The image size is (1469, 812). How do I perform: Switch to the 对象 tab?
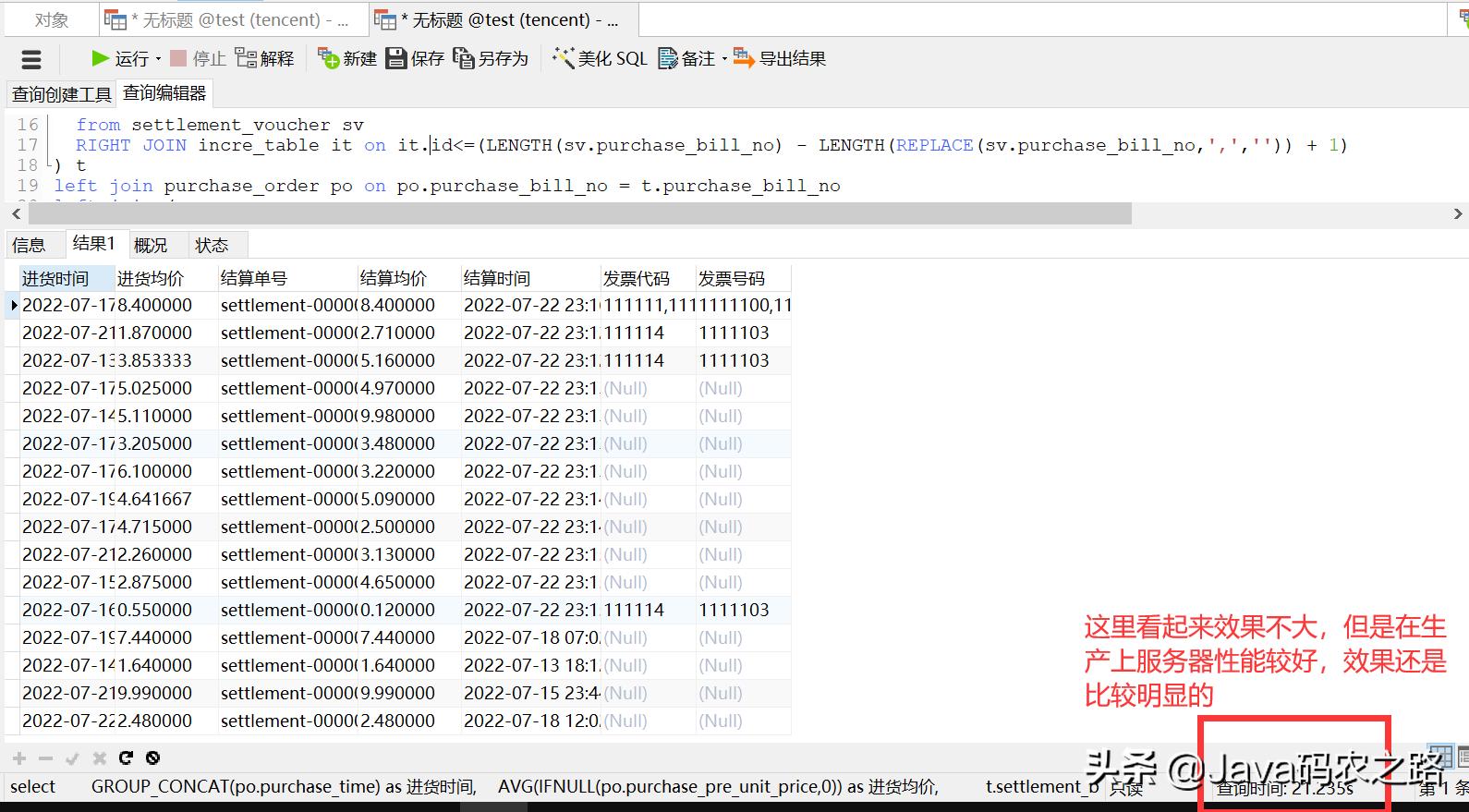(52, 19)
